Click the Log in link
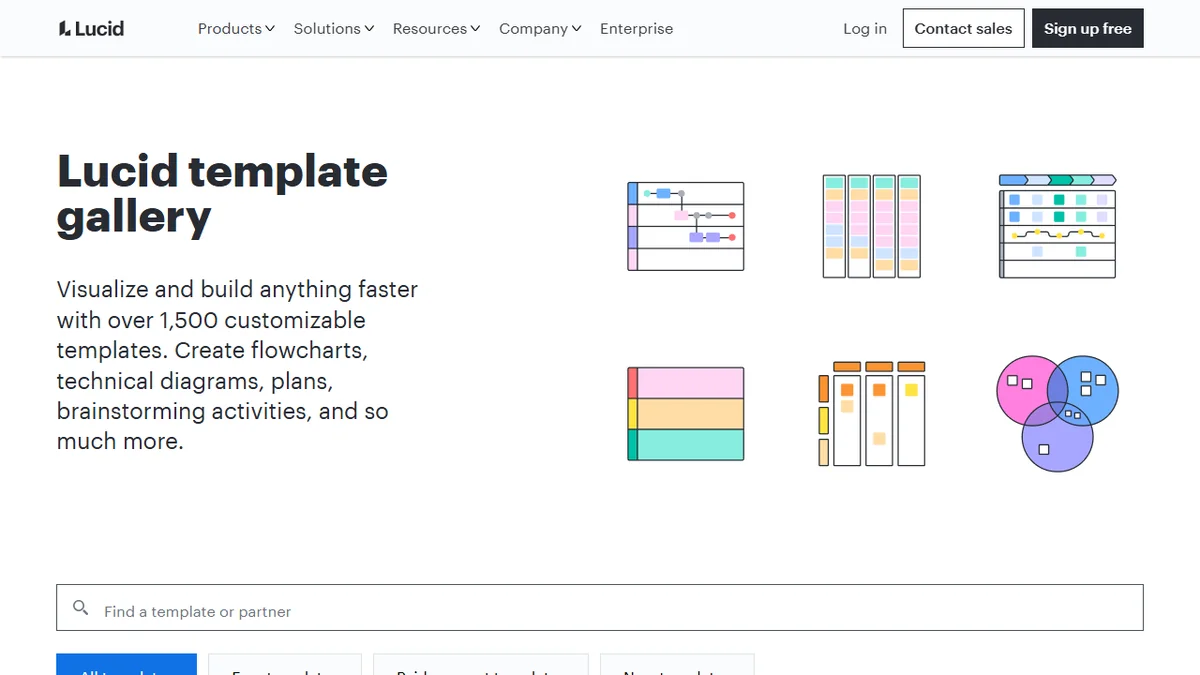The image size is (1200, 675). coord(865,29)
